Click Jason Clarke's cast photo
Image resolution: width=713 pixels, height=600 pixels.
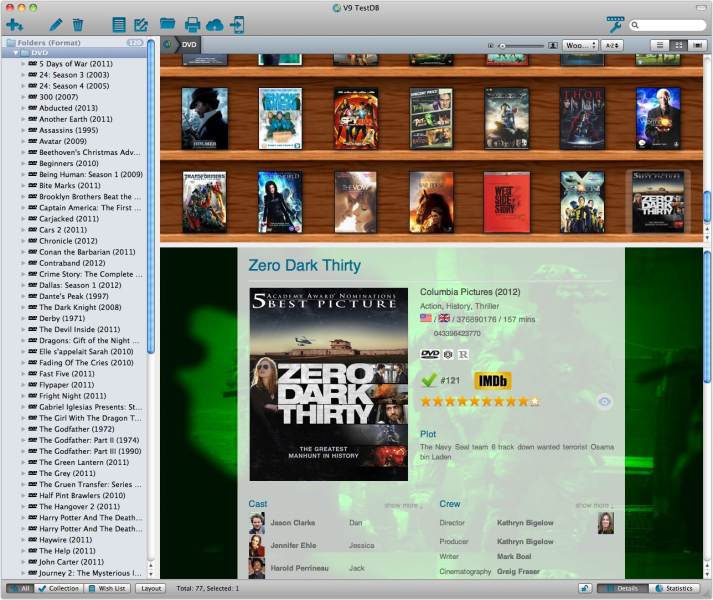(x=256, y=523)
